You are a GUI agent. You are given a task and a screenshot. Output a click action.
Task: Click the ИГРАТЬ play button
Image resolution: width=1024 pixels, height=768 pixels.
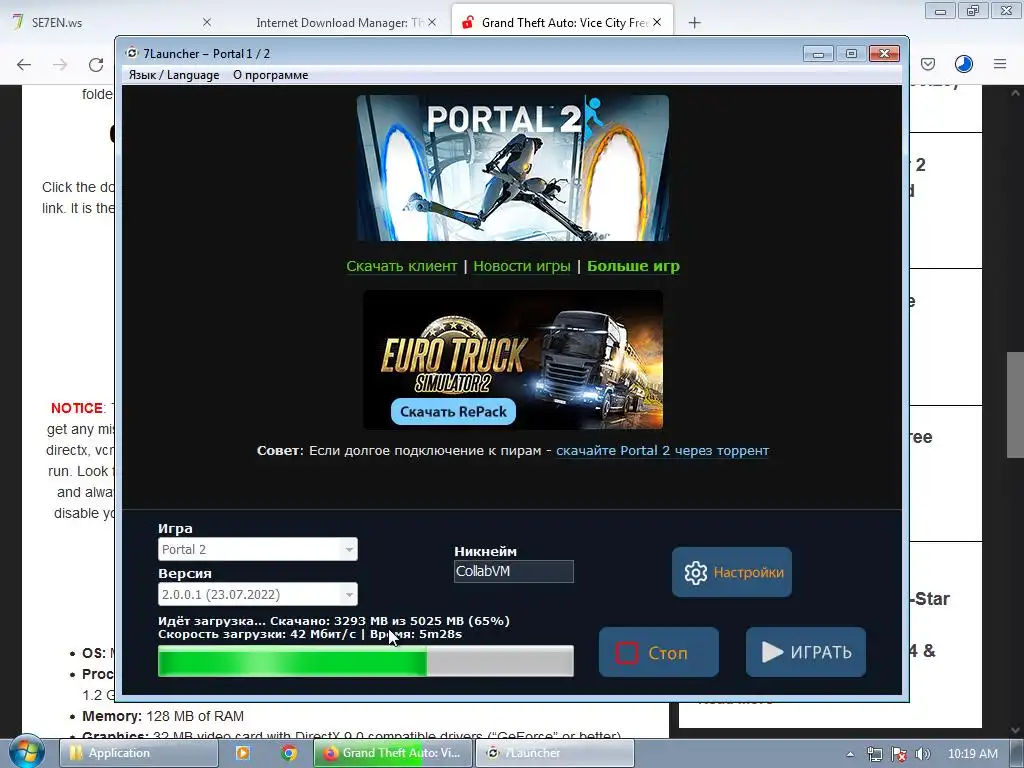point(806,652)
